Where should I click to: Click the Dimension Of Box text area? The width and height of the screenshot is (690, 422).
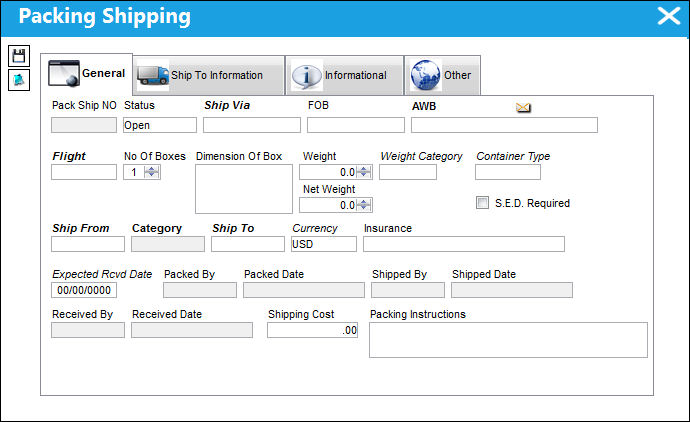point(244,189)
